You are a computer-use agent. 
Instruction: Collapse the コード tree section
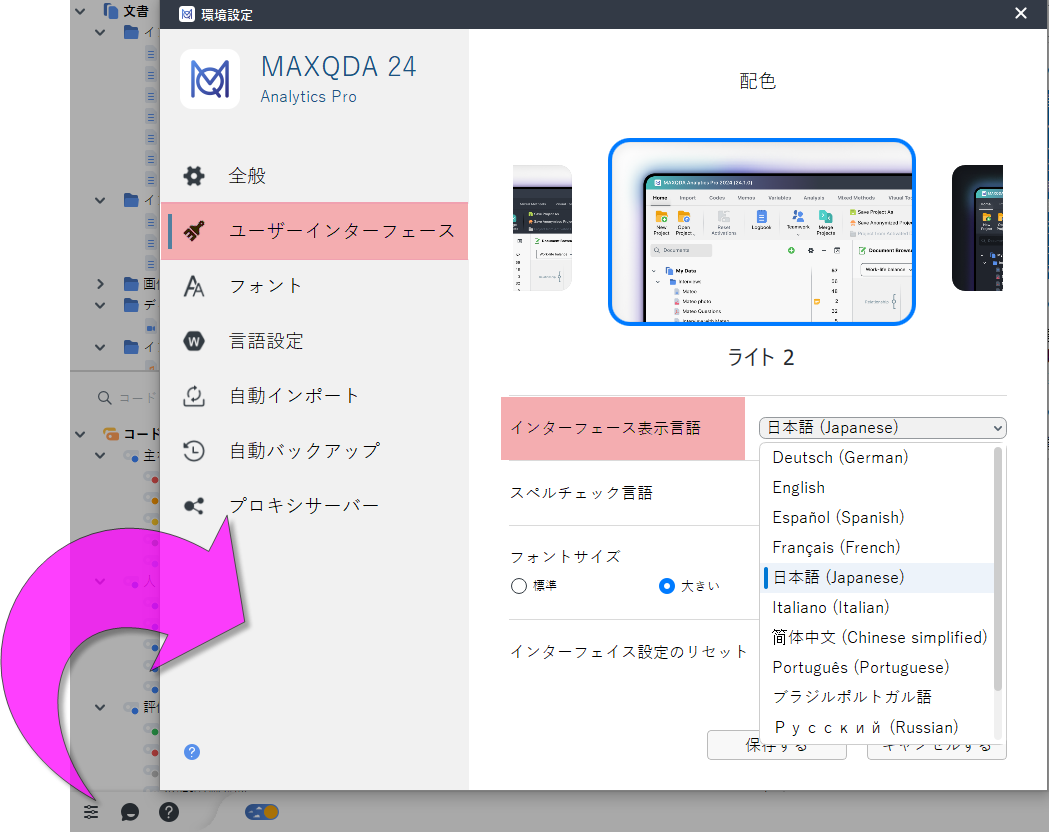coord(83,434)
